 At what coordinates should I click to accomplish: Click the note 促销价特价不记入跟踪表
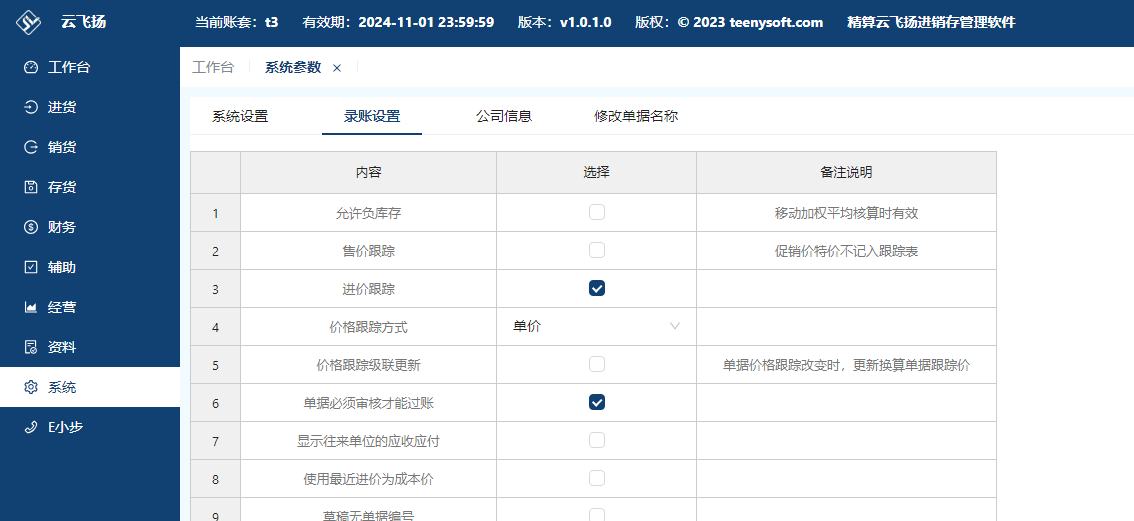[846, 251]
